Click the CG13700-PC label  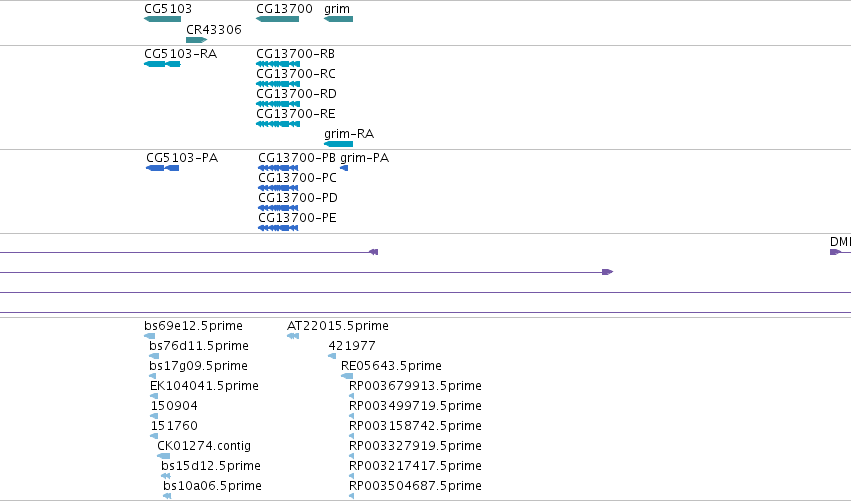[x=297, y=178]
